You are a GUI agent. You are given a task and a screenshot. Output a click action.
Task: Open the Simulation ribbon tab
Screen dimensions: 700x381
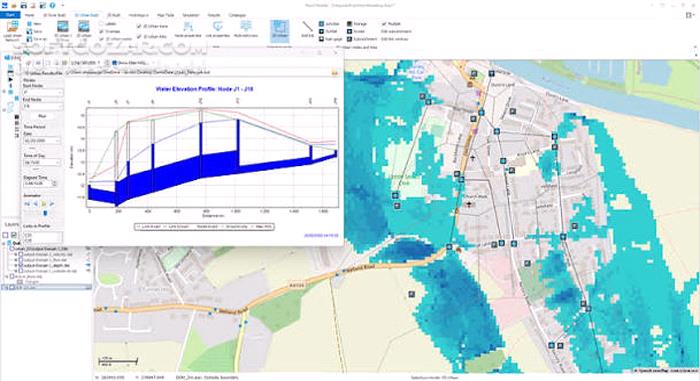(x=191, y=15)
